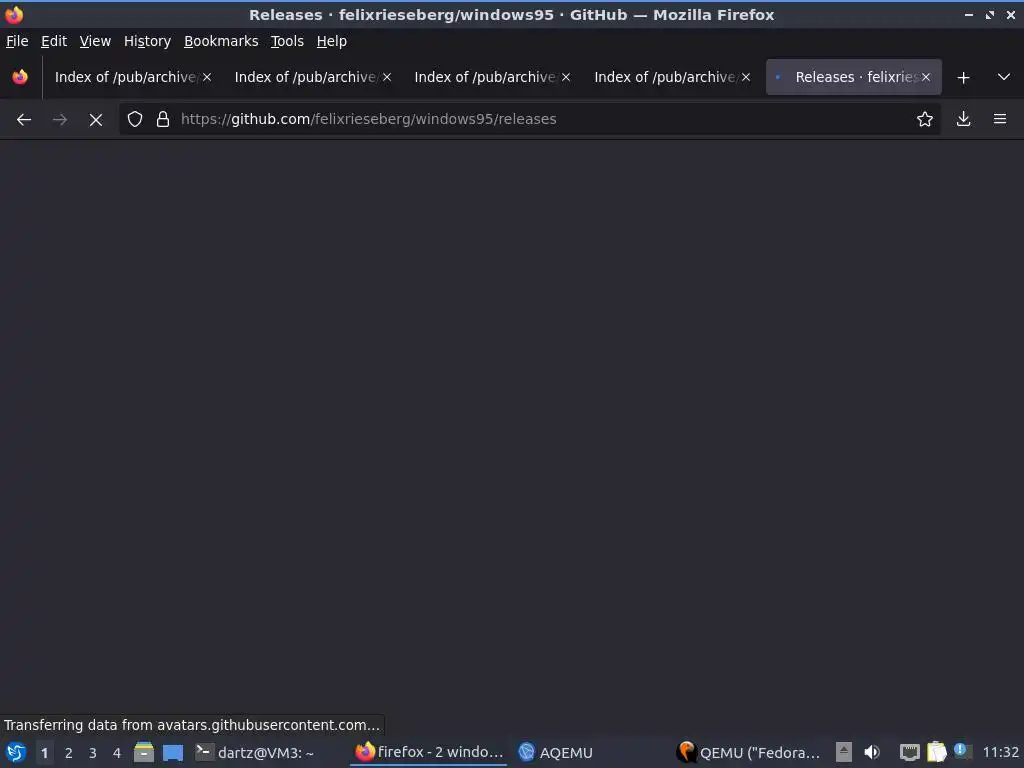Select firefox - 2 windows taskbar entry
The width and height of the screenshot is (1024, 768).
[430, 752]
